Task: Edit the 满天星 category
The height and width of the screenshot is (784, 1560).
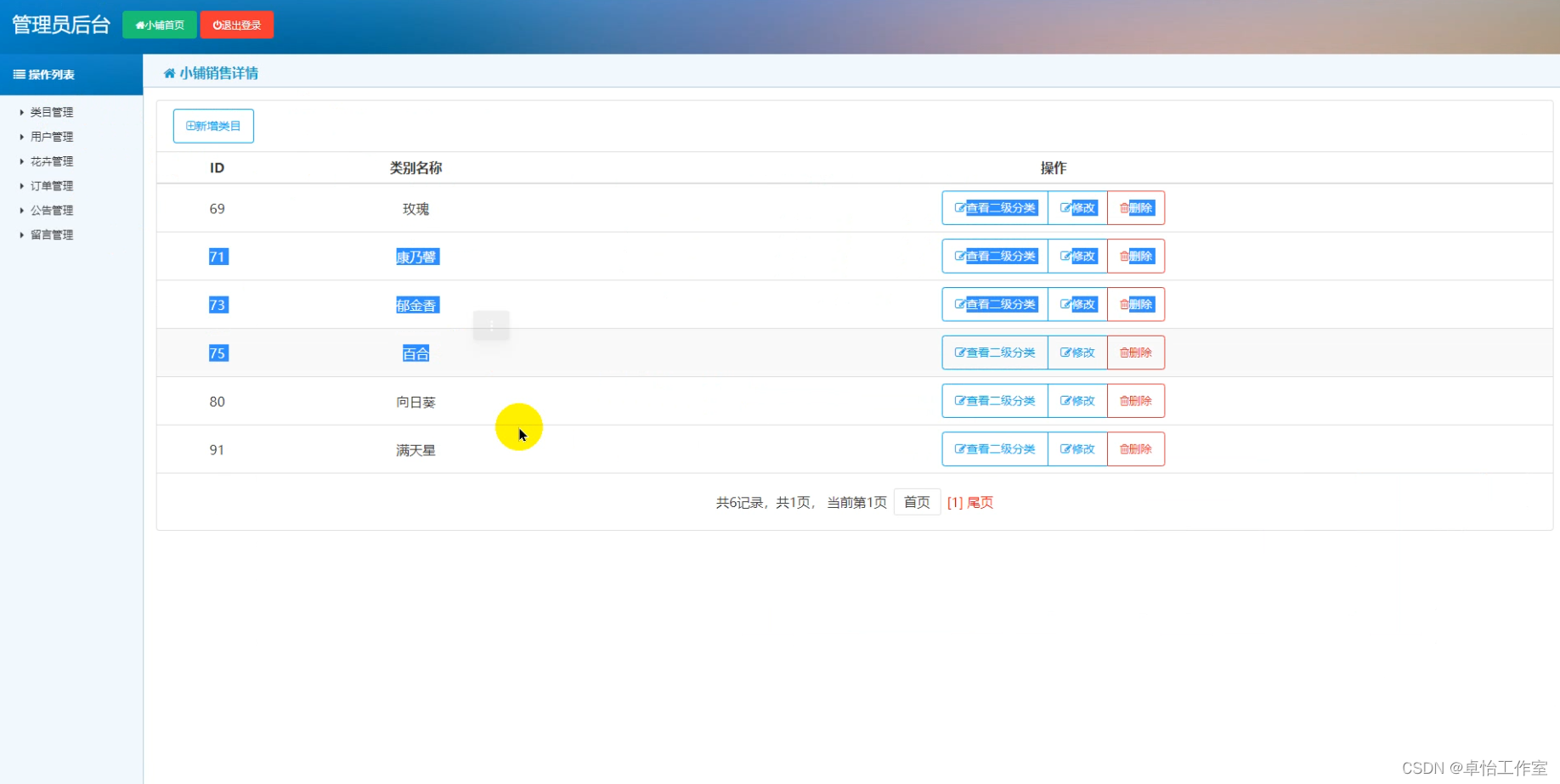Action: point(1077,449)
